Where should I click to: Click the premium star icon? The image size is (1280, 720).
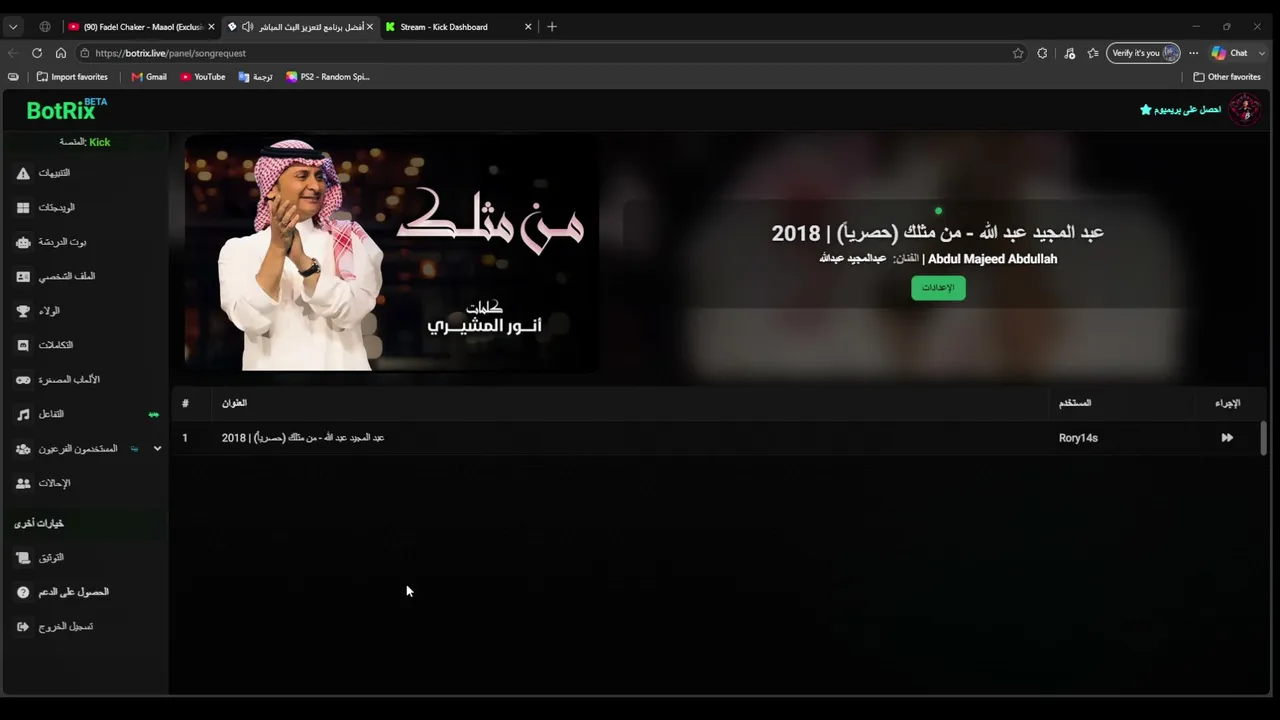[1146, 109]
